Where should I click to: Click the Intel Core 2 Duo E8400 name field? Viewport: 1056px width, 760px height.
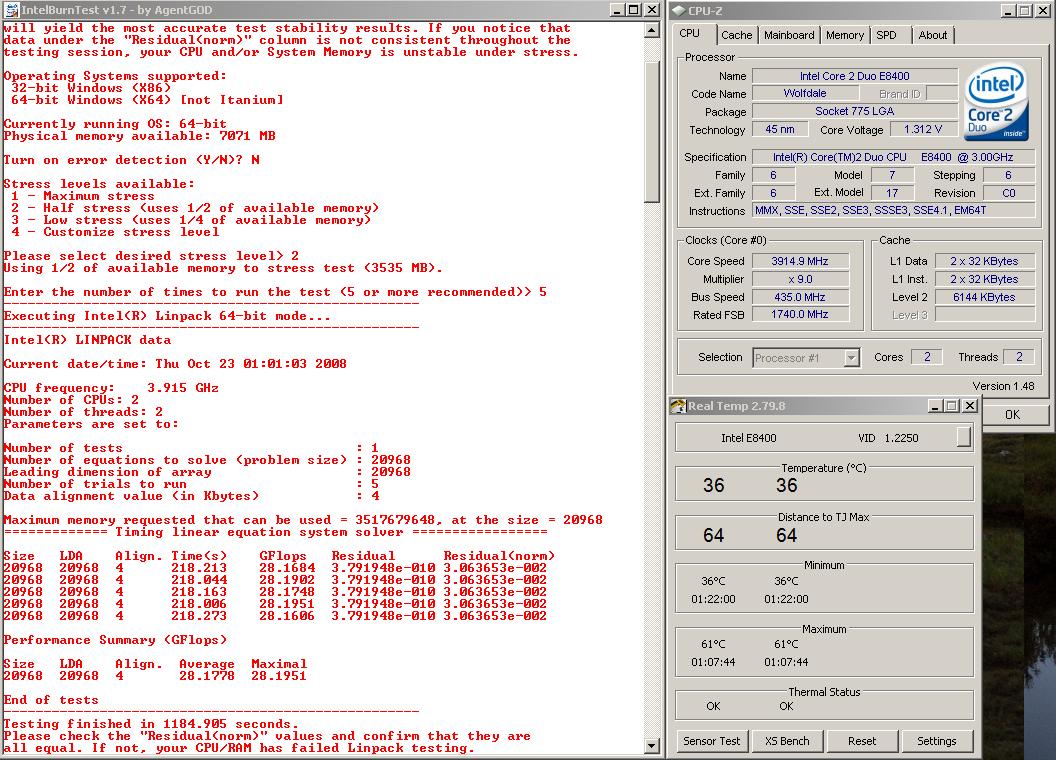point(855,76)
